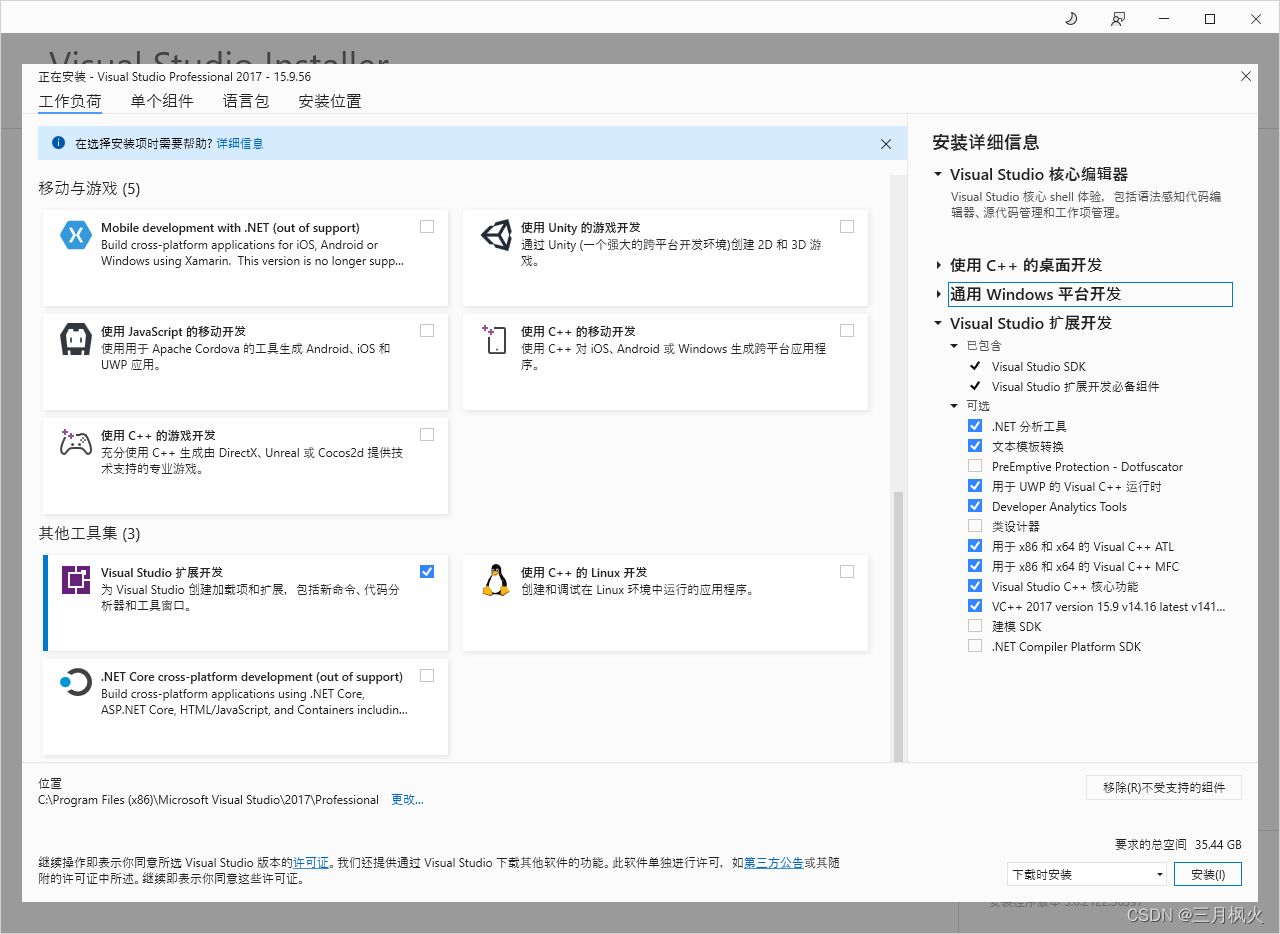Click the Unity game development icon
The image size is (1280, 934).
(x=496, y=235)
